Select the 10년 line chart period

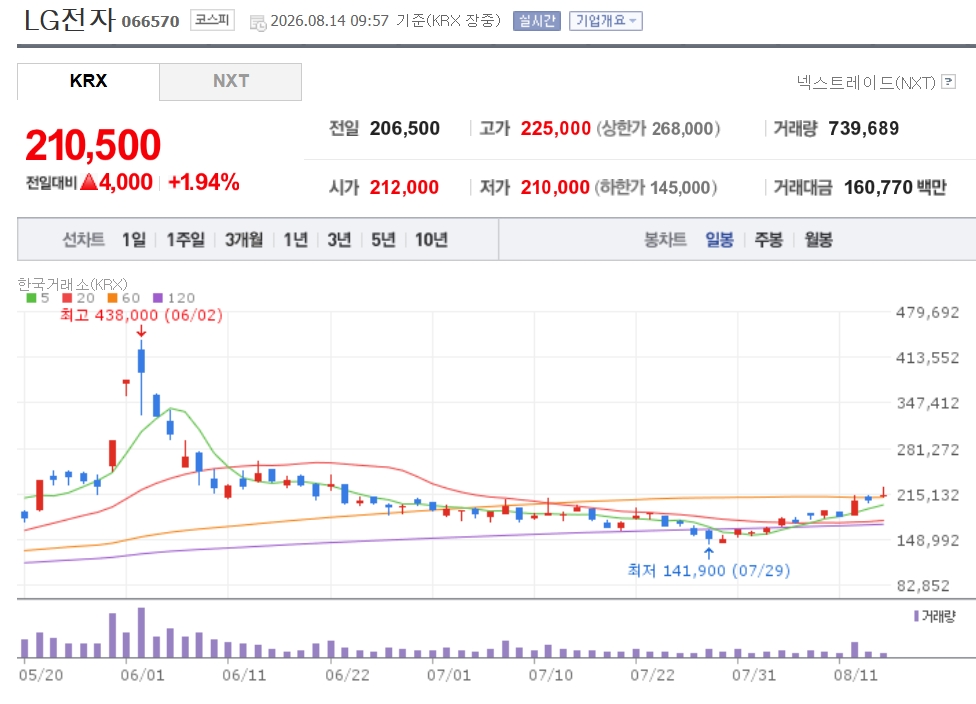[x=431, y=240]
